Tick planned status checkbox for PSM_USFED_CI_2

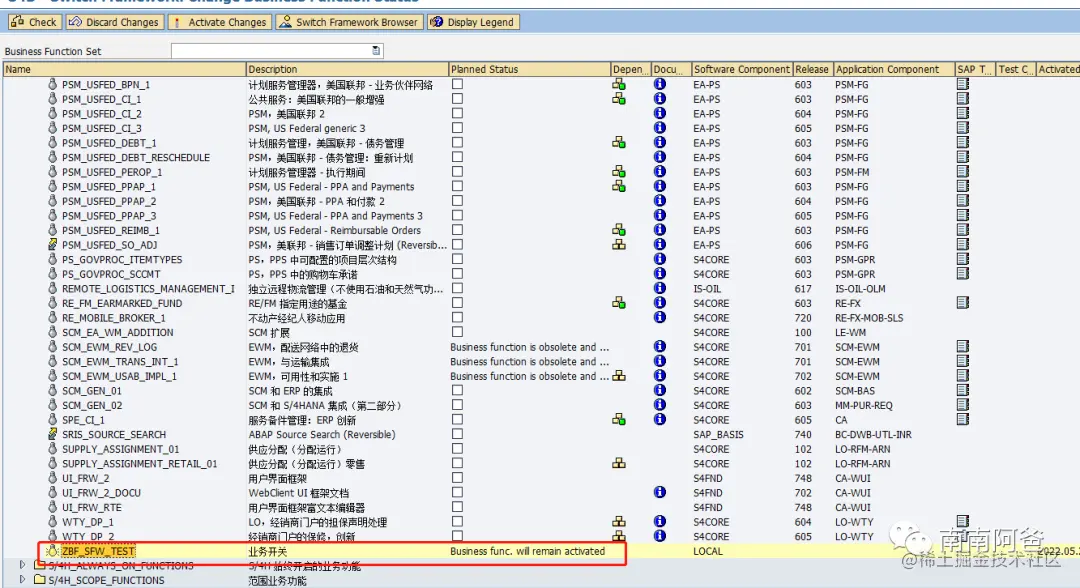(x=457, y=113)
